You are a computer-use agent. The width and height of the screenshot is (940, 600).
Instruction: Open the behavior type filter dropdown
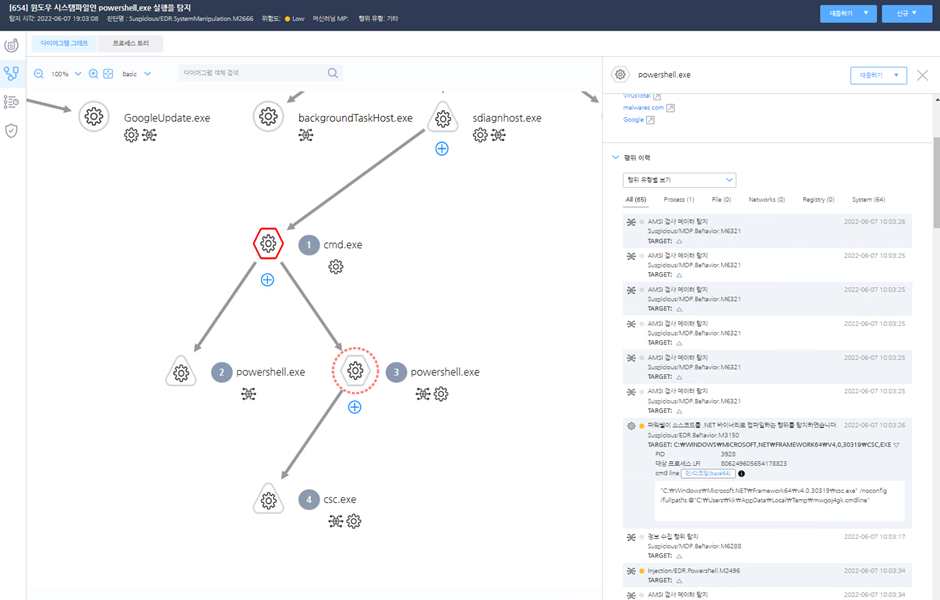pyautogui.click(x=679, y=180)
